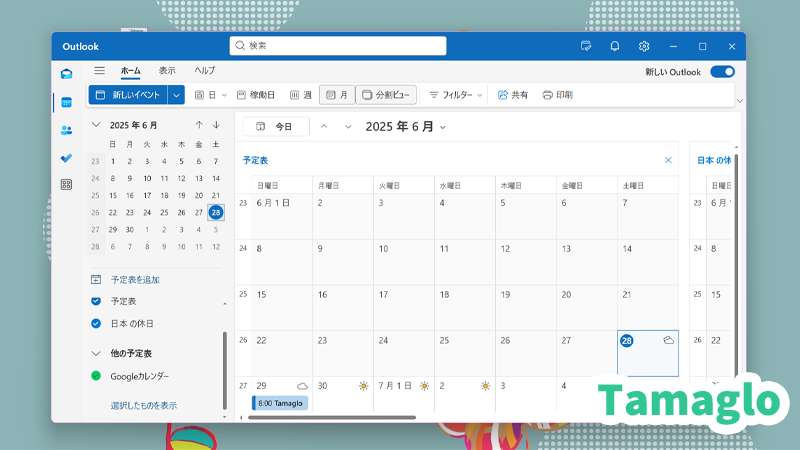Toggle Split view (分割ビュー)

[x=386, y=95]
